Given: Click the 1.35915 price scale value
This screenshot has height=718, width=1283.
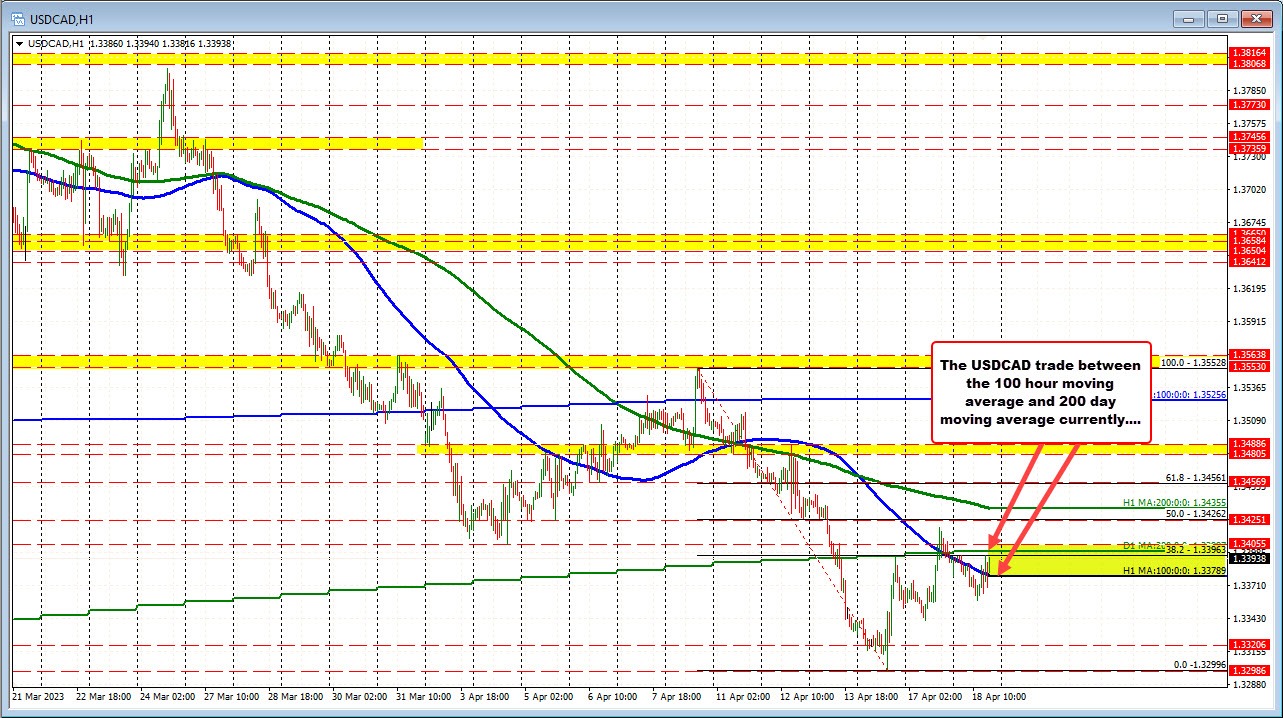Looking at the screenshot, I should [x=1249, y=322].
